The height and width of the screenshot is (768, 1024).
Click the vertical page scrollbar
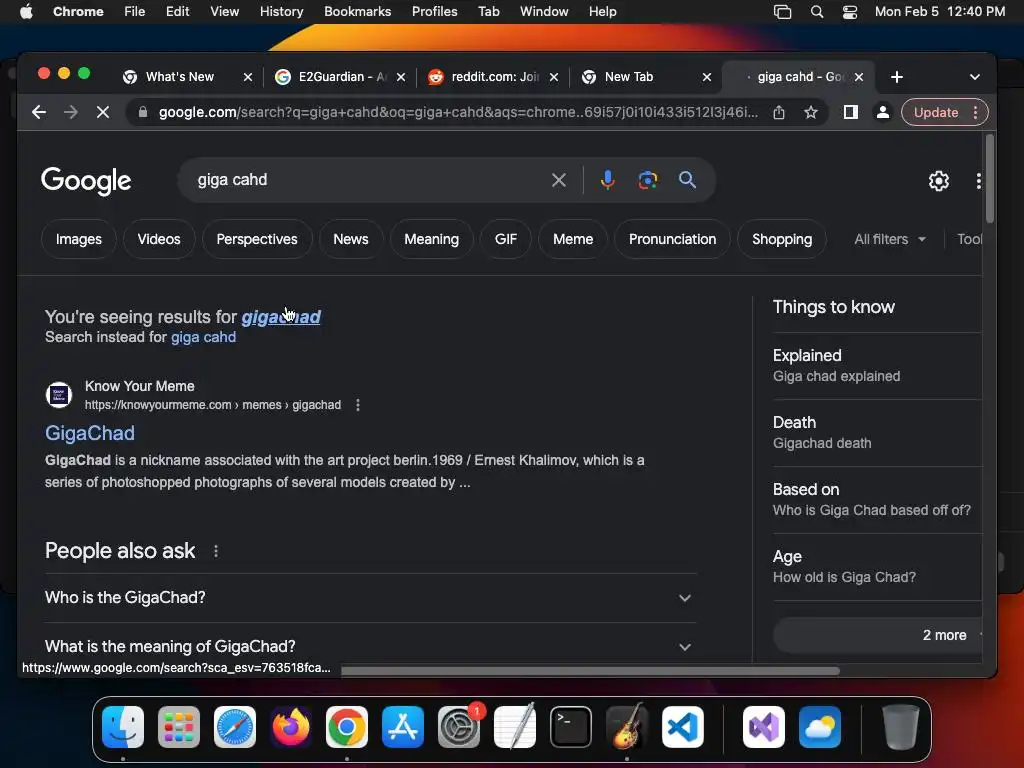point(990,179)
